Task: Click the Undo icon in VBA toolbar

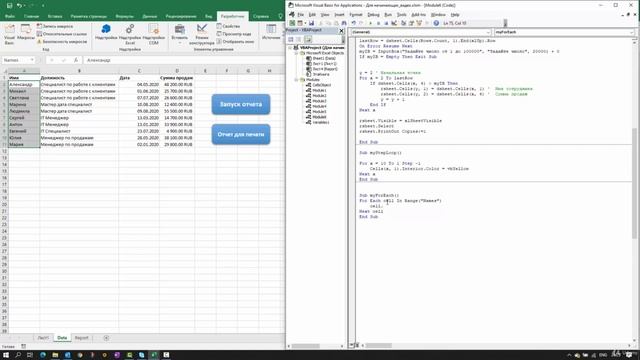Action: point(353,23)
